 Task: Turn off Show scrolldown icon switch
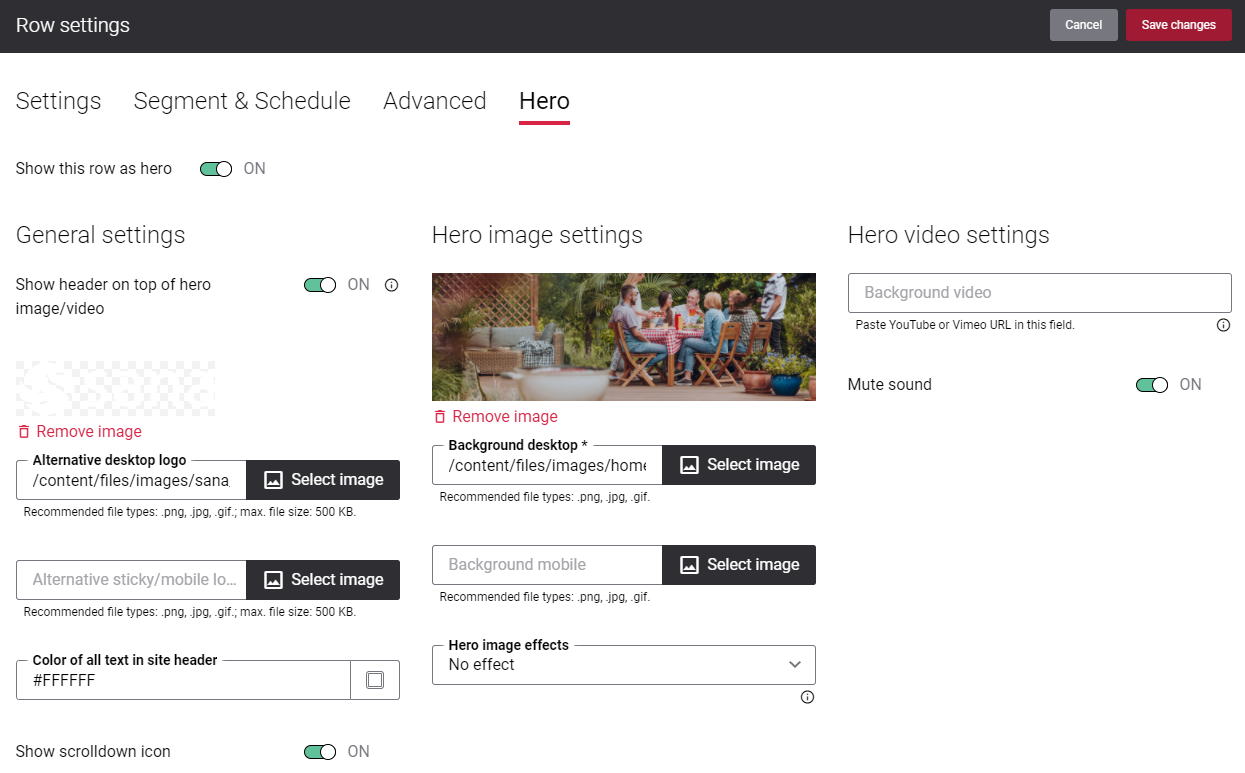tap(320, 752)
